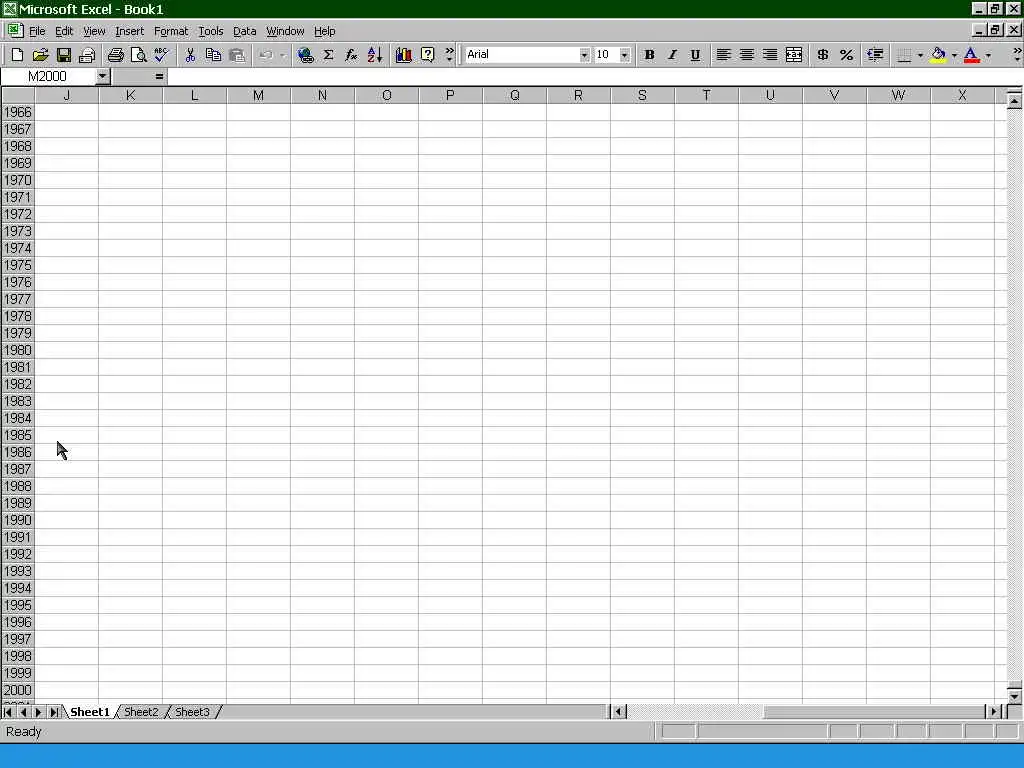Click the AutoSum sigma icon

click(328, 55)
